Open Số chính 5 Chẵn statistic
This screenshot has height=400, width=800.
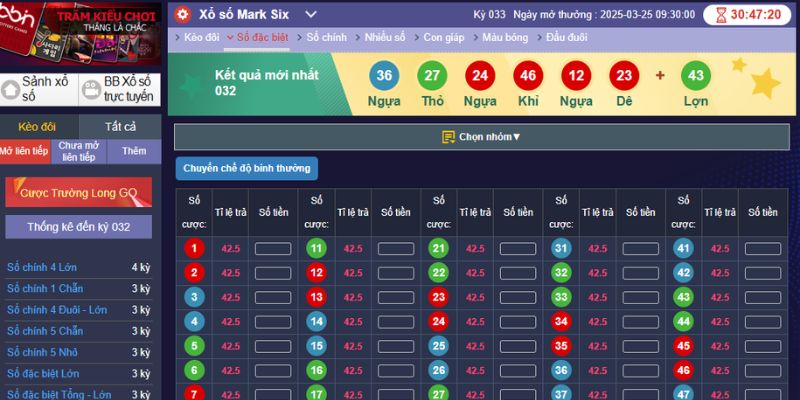tap(45, 331)
